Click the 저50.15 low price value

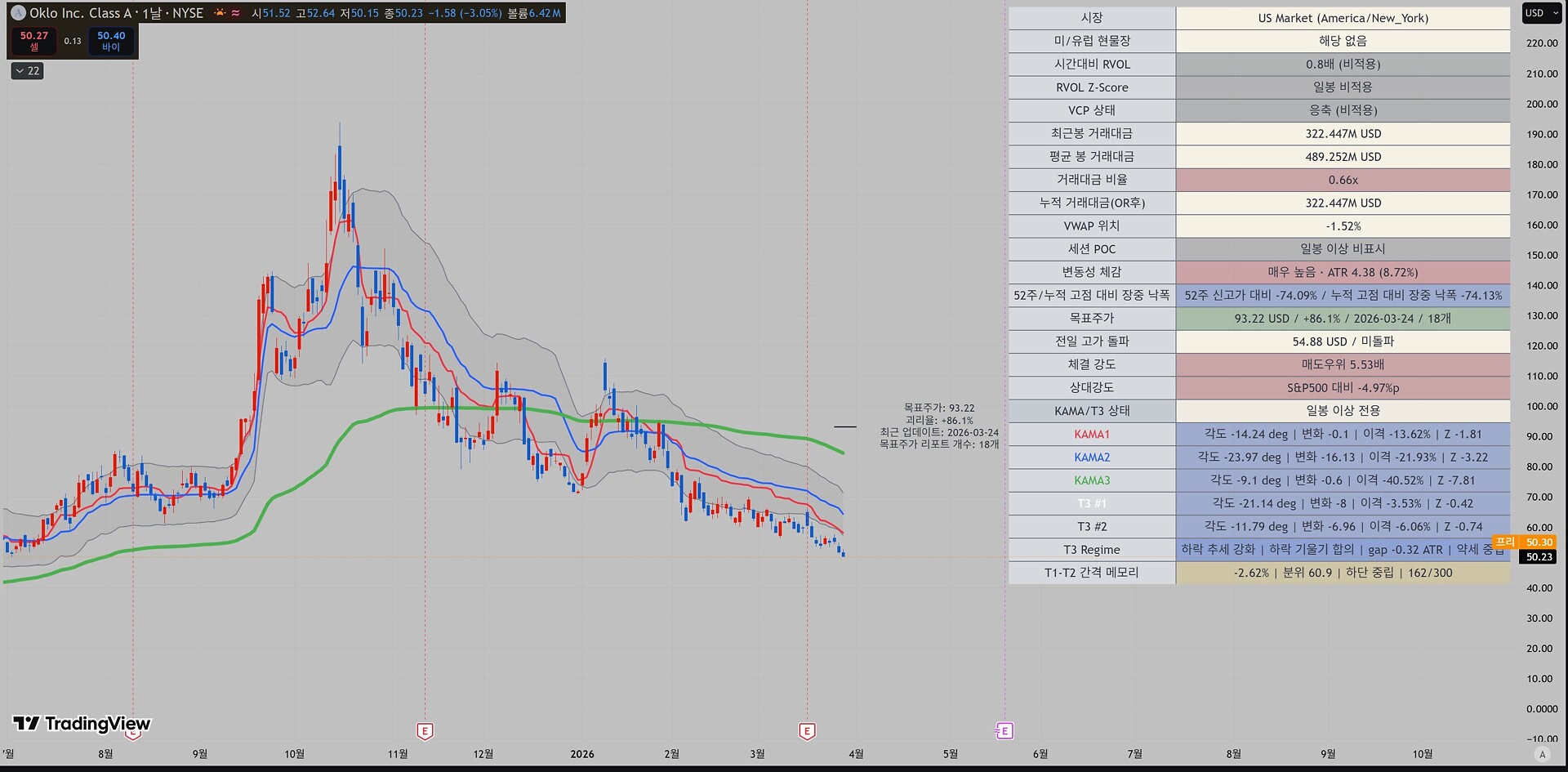point(359,13)
